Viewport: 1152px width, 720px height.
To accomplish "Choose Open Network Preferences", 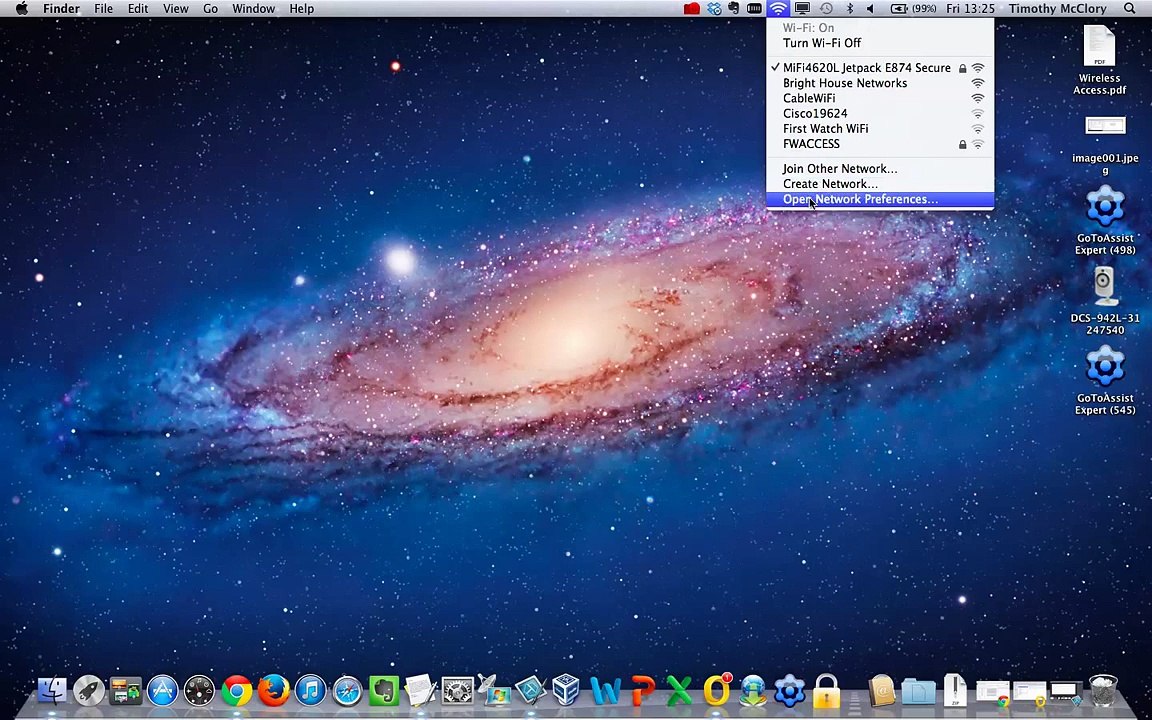I will [x=860, y=199].
